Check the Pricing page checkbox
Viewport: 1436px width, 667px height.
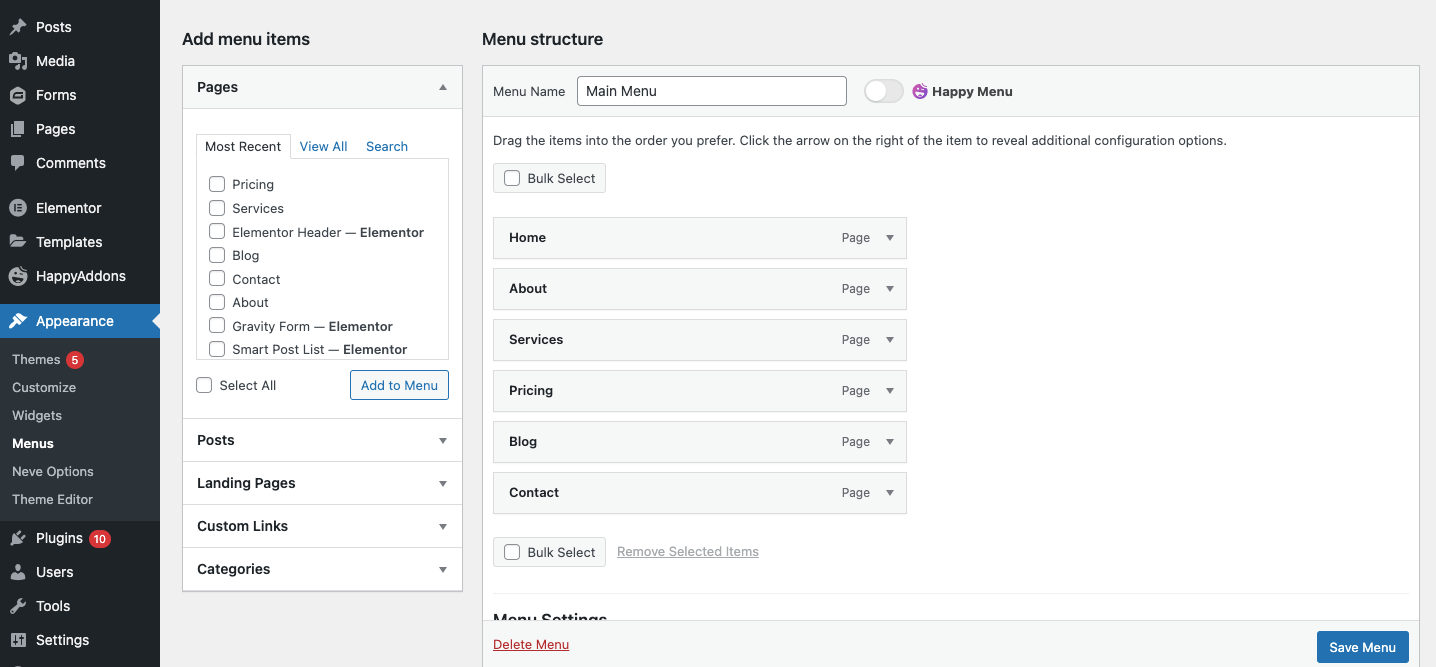pyautogui.click(x=217, y=184)
